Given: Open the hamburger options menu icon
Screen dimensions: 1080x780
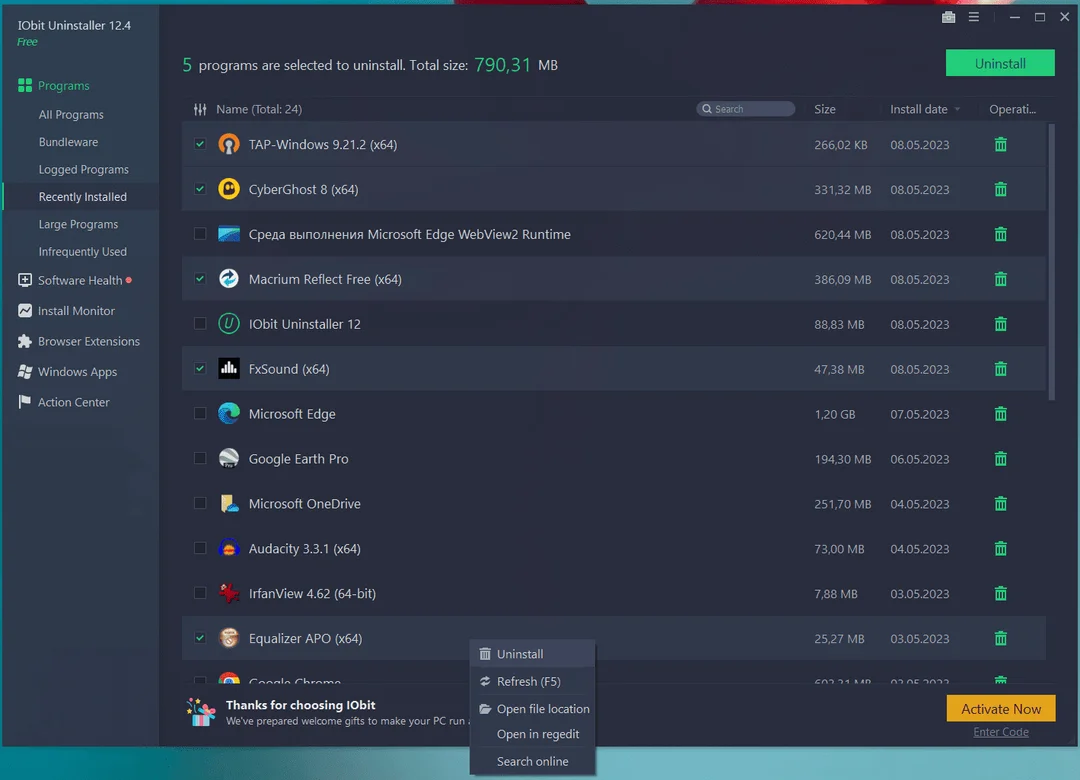Looking at the screenshot, I should coord(973,17).
